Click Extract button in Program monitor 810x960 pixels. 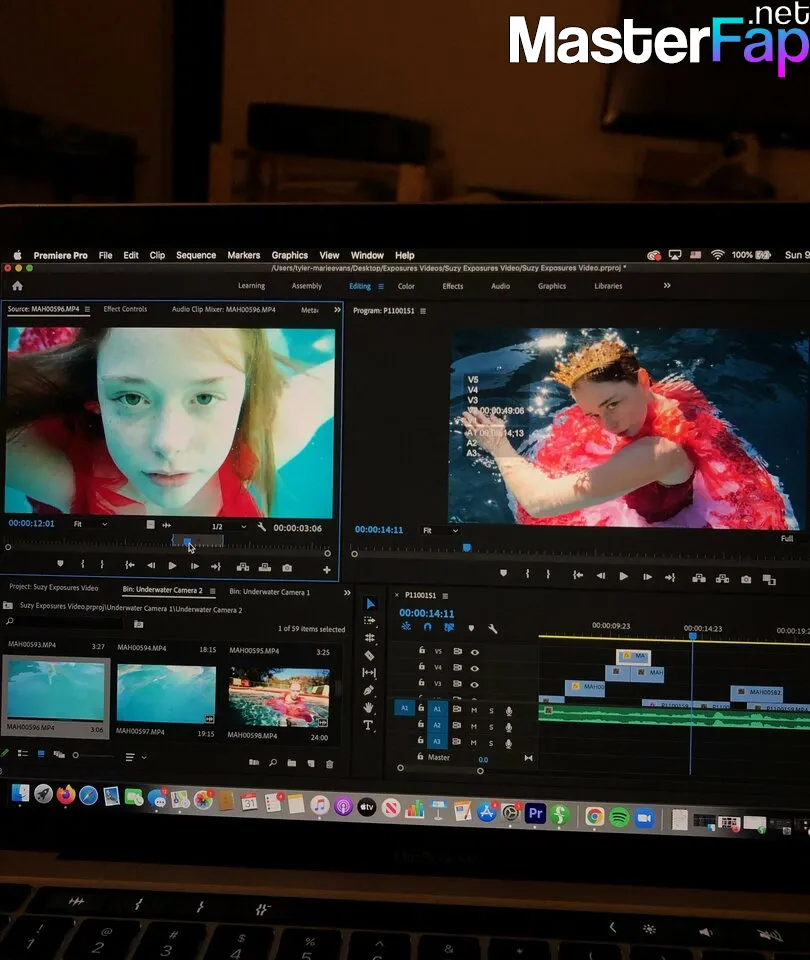(722, 579)
